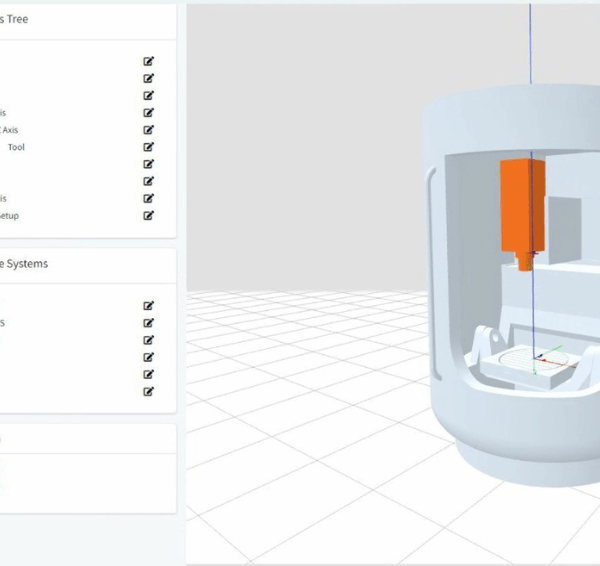Edit the last entry in the Coordinate Systems panel
Image resolution: width=600 pixels, height=566 pixels.
tap(149, 391)
